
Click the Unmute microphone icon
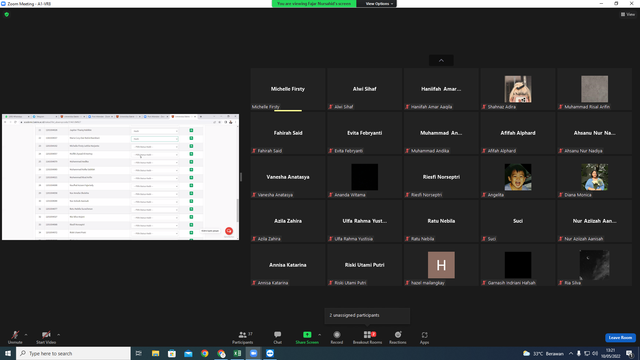[15, 335]
